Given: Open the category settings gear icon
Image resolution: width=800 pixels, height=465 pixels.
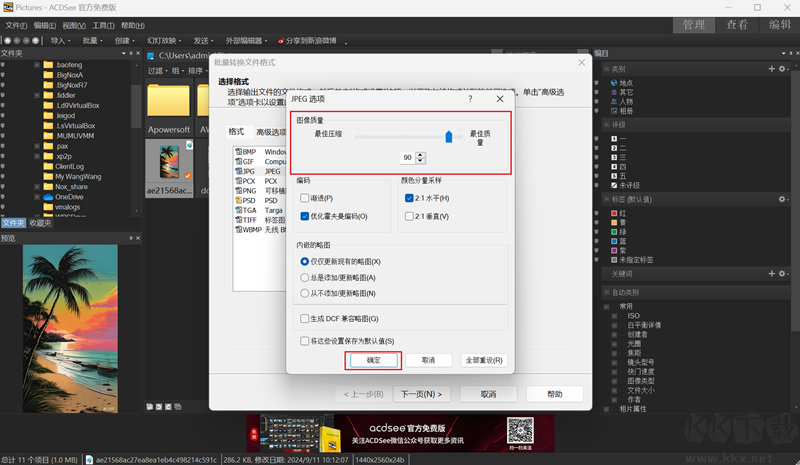Looking at the screenshot, I should click(782, 69).
